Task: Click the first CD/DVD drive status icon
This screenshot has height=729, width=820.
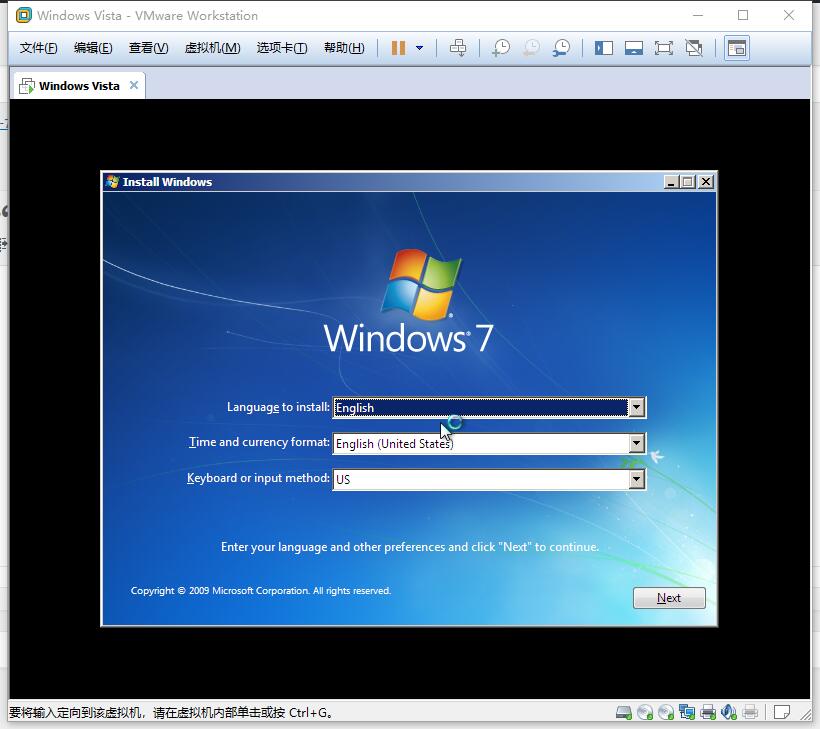Action: (645, 712)
